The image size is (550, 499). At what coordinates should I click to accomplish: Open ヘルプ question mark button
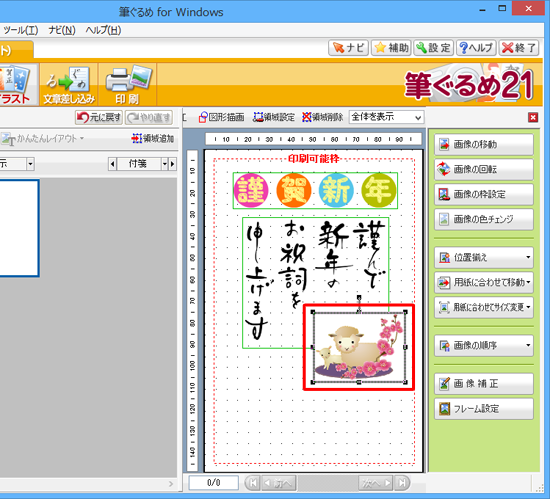tap(476, 48)
